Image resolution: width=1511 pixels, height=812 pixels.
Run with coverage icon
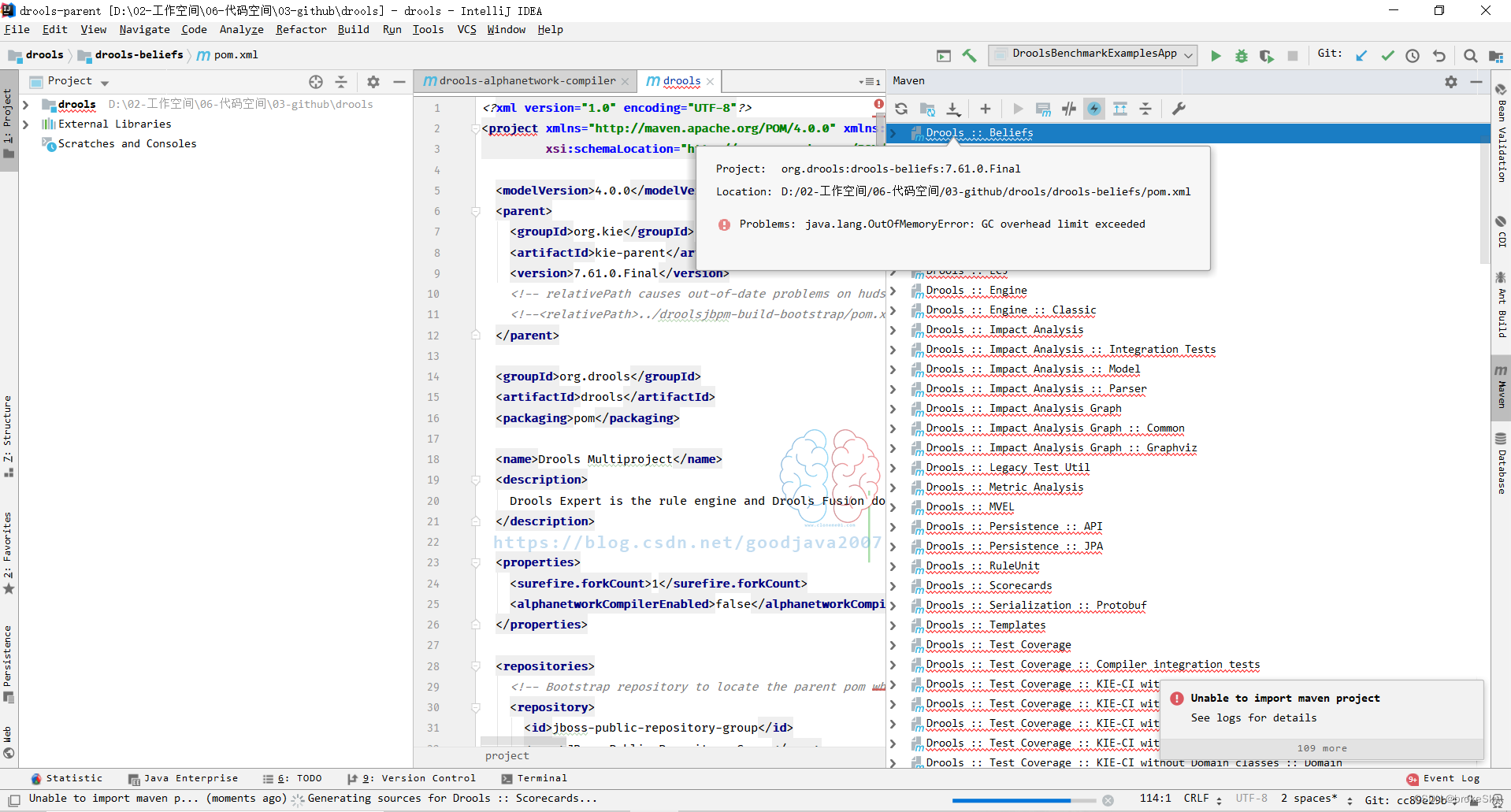(x=1266, y=55)
